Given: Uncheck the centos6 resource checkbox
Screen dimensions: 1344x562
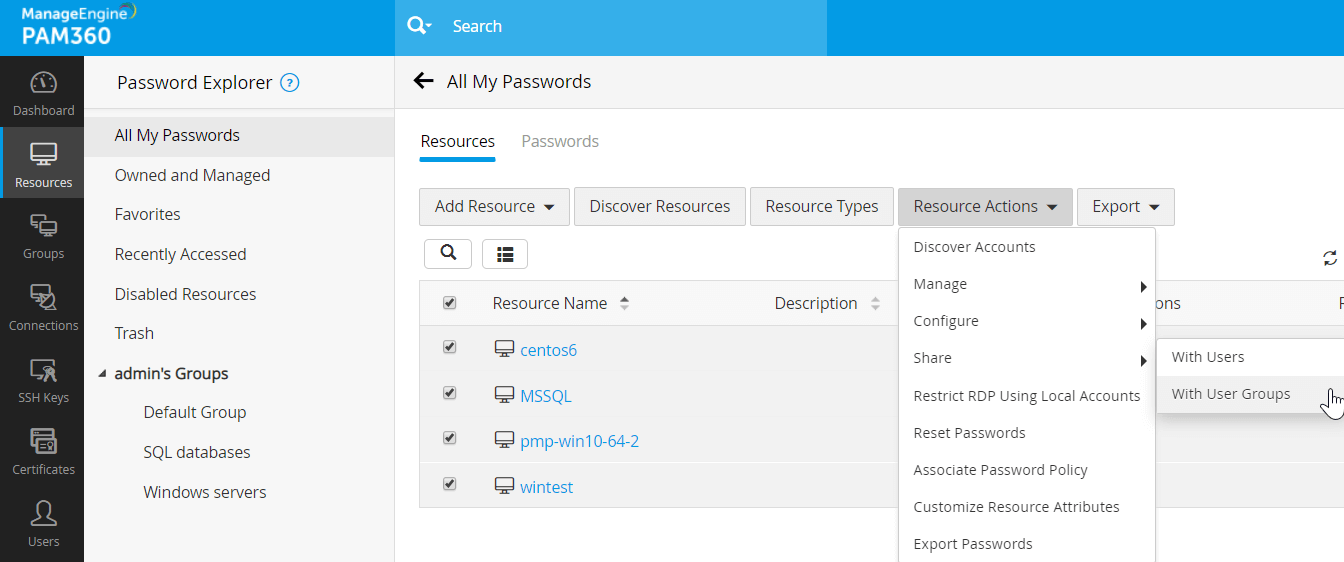Looking at the screenshot, I should [x=449, y=347].
